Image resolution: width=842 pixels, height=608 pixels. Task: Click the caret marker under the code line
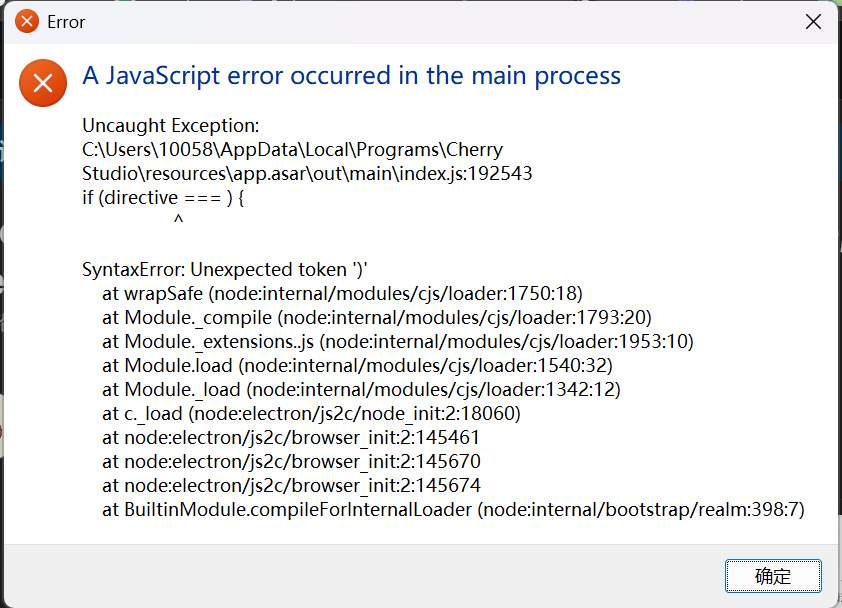point(178,219)
